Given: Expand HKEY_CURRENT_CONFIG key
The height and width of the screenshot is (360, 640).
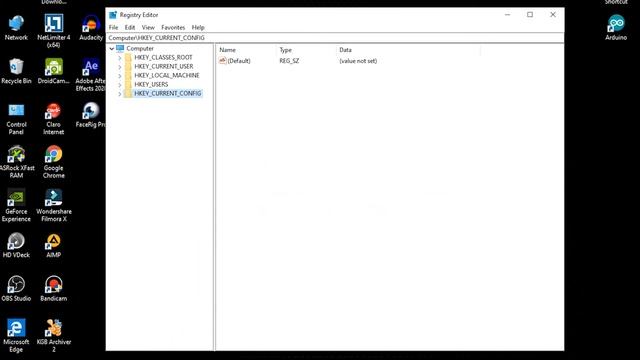Looking at the screenshot, I should 120,93.
